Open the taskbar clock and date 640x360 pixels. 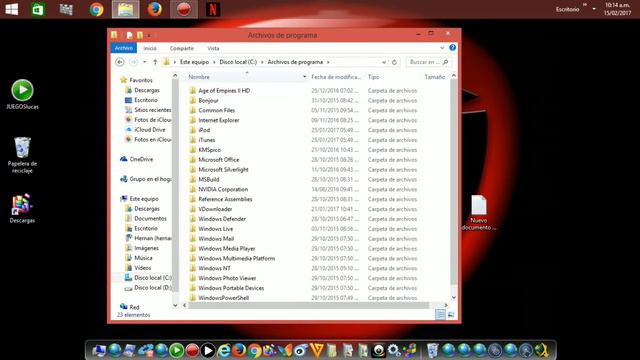pyautogui.click(x=617, y=9)
